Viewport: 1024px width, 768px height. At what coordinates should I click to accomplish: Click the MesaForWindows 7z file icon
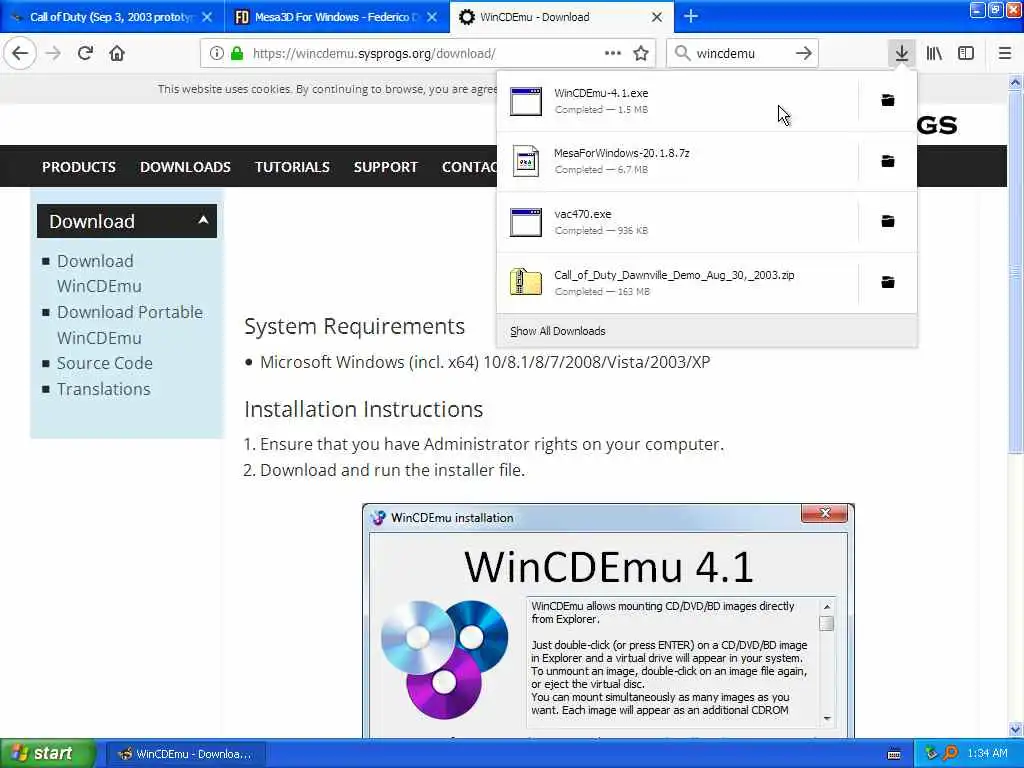point(526,161)
